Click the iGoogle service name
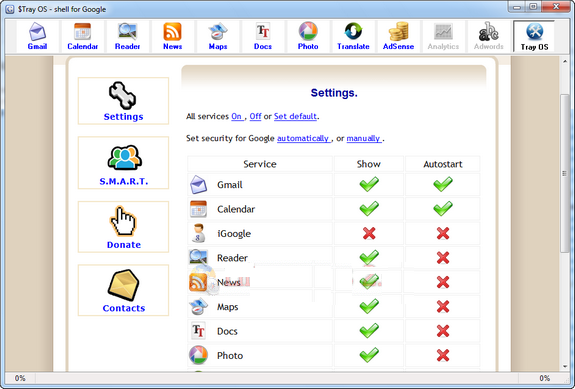Screen dimensions: 575x389 (x=234, y=234)
